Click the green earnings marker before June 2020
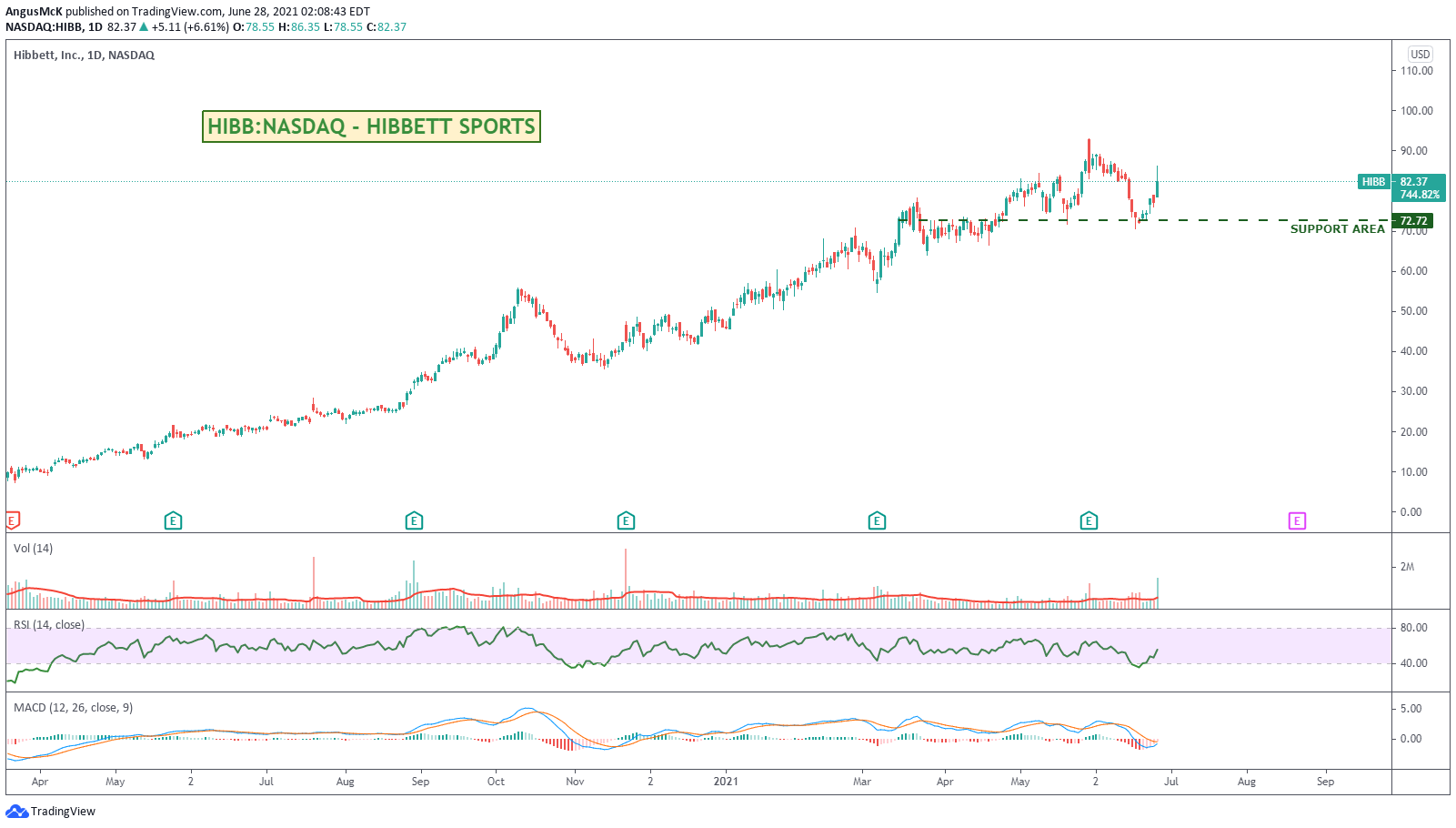Screen dimensions: 1456x828 click(x=173, y=520)
